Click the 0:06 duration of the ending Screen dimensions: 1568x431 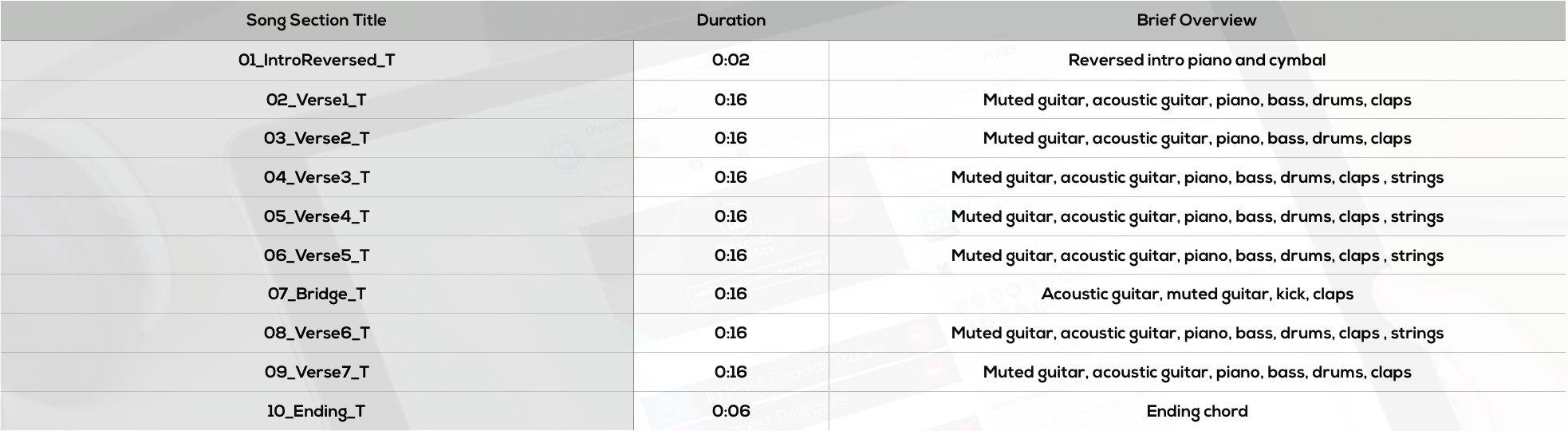click(731, 411)
